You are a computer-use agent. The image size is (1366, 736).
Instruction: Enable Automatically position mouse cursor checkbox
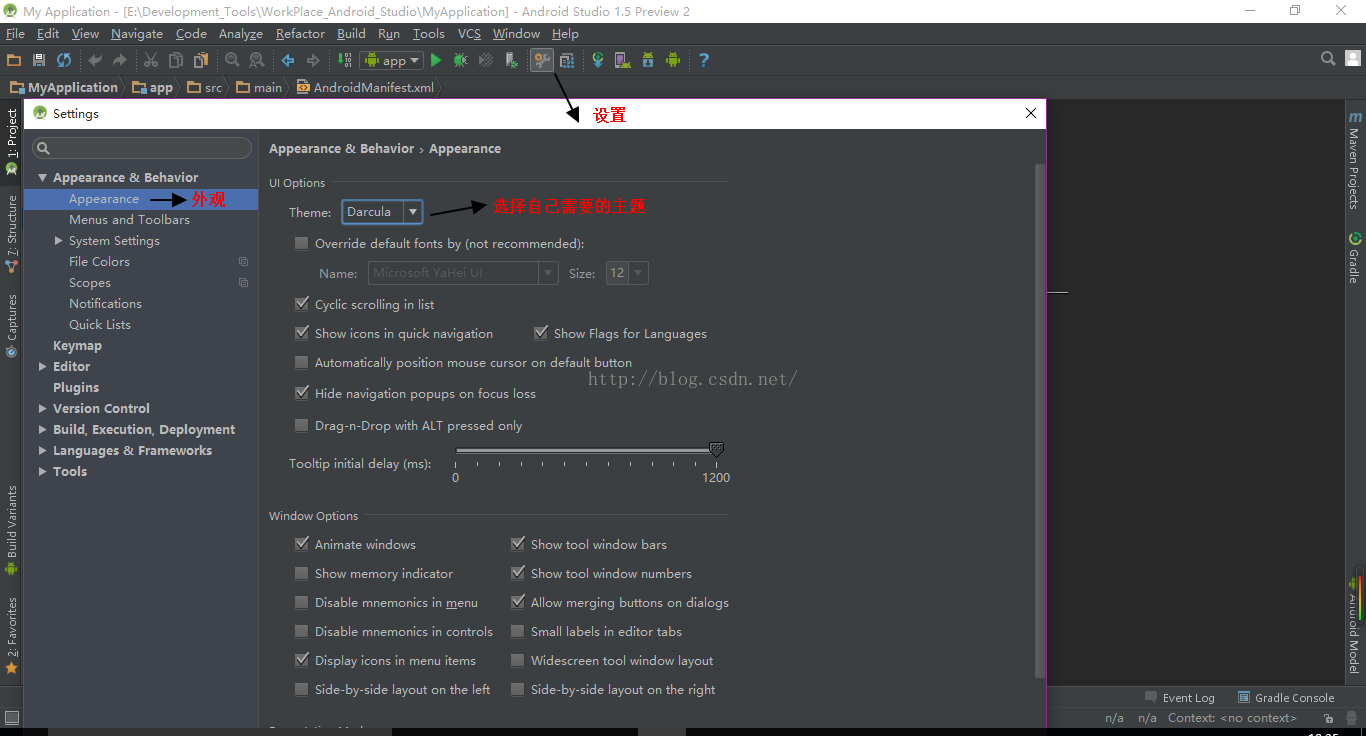302,362
